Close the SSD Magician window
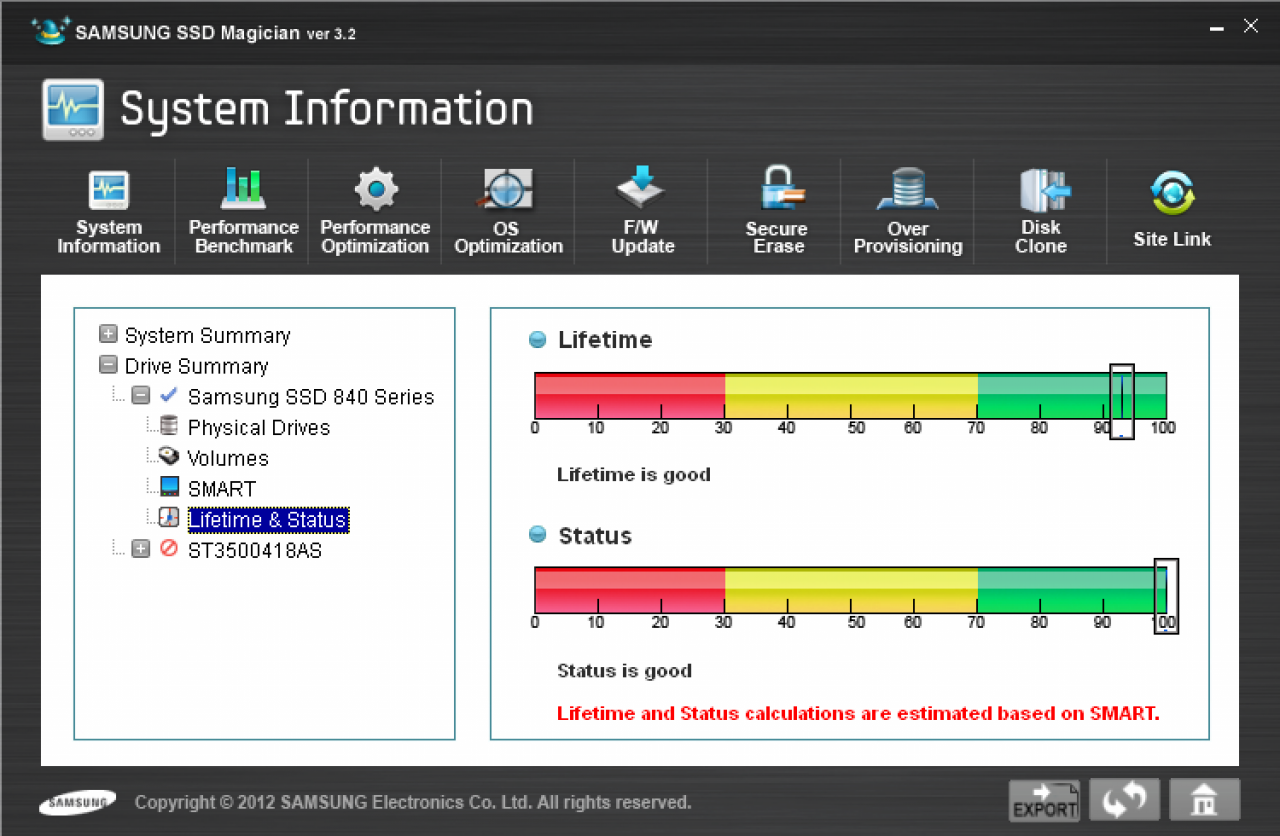Image resolution: width=1280 pixels, height=836 pixels. pos(1251,27)
